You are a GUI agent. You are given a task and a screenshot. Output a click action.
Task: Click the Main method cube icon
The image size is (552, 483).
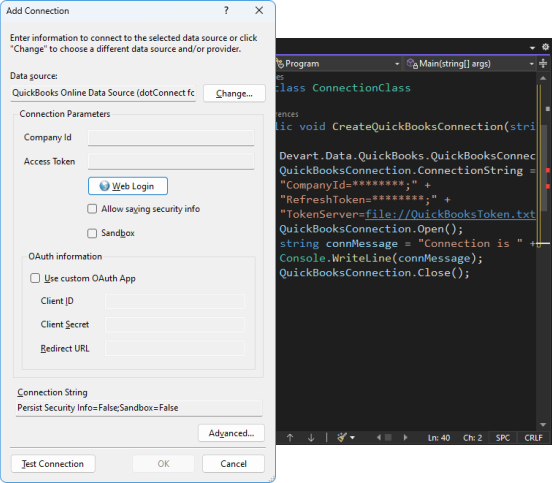click(412, 64)
